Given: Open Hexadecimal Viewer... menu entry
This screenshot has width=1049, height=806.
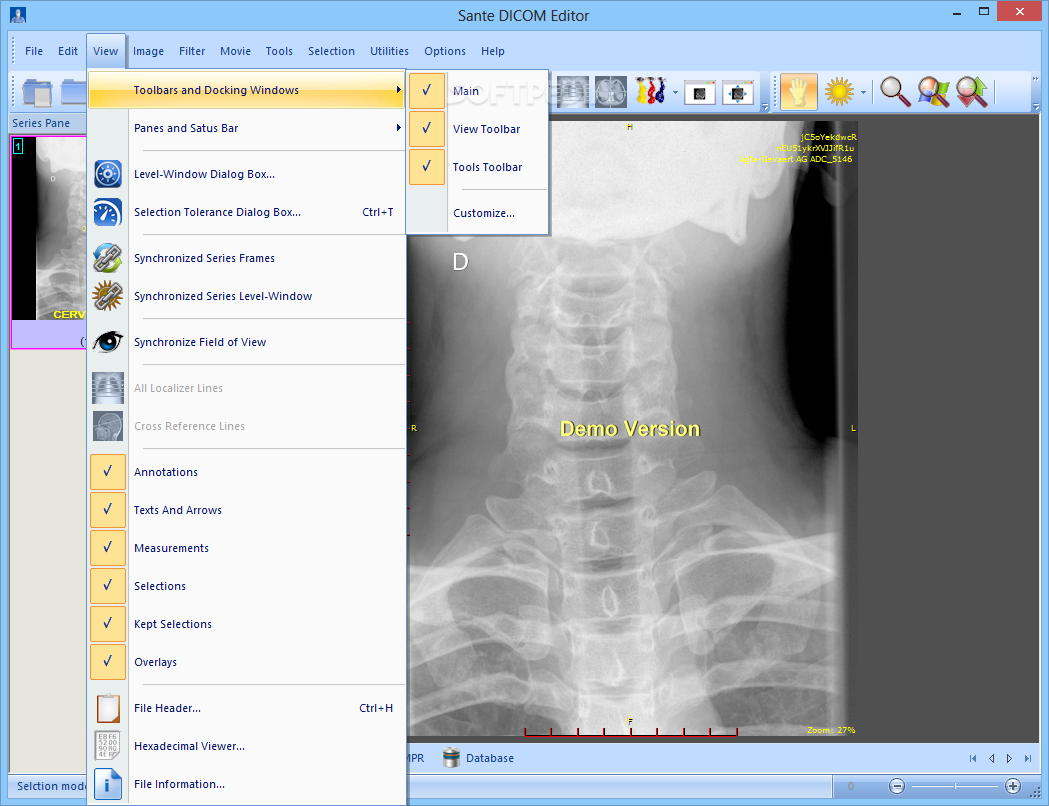Looking at the screenshot, I should (247, 746).
